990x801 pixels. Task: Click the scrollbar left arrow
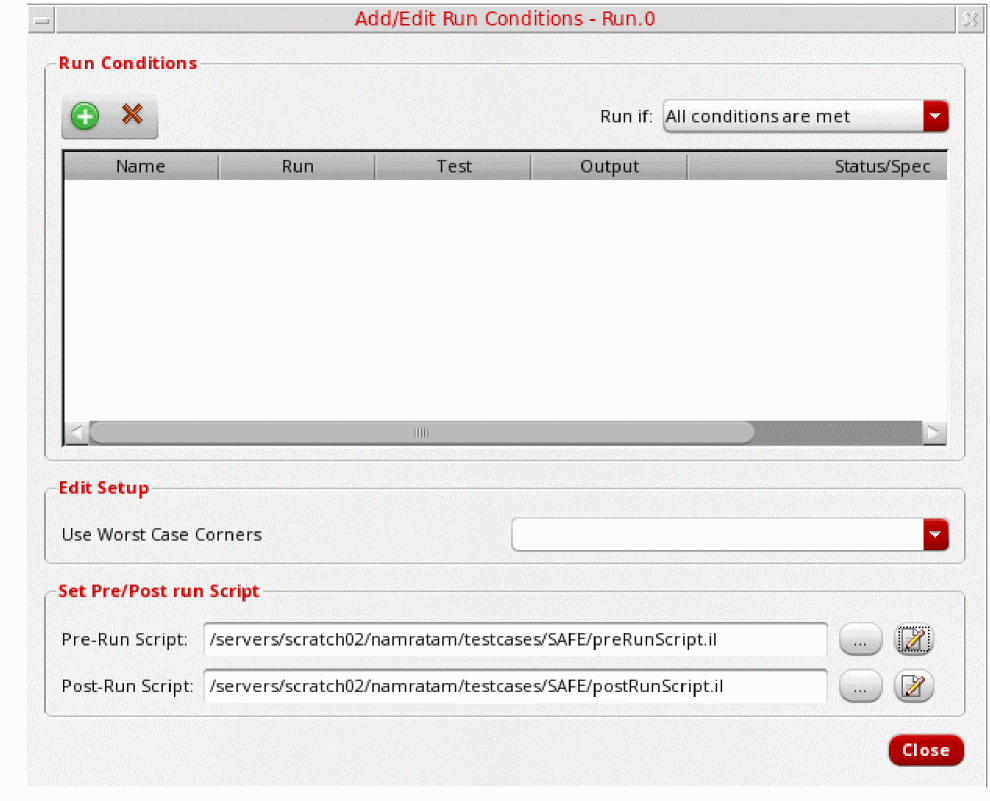[x=76, y=433]
